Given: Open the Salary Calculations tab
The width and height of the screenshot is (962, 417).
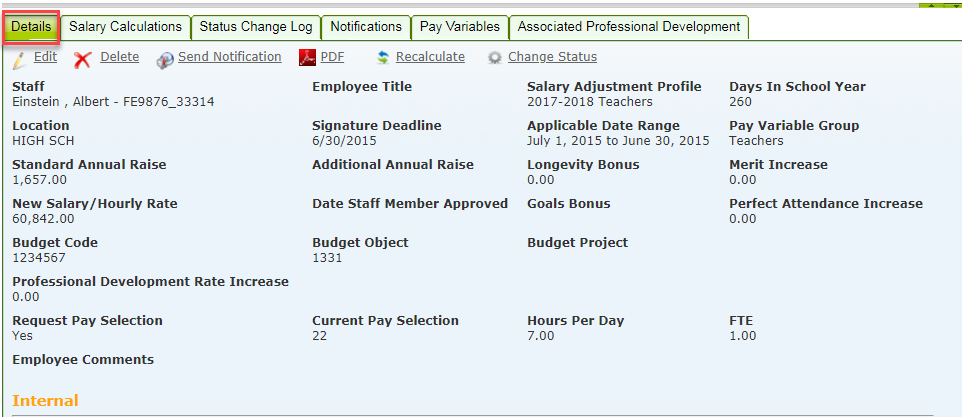Looking at the screenshot, I should (125, 27).
